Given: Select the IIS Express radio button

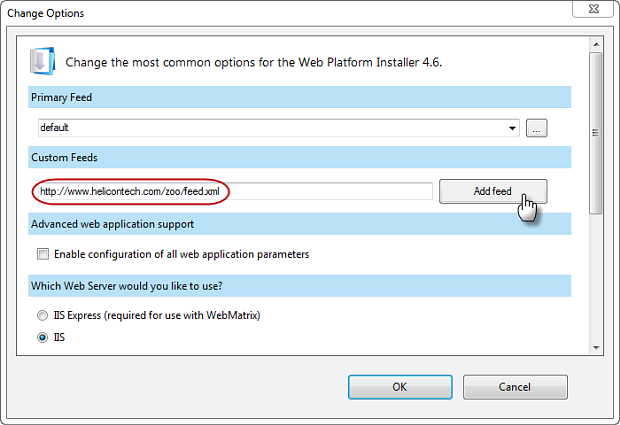Looking at the screenshot, I should 42,316.
